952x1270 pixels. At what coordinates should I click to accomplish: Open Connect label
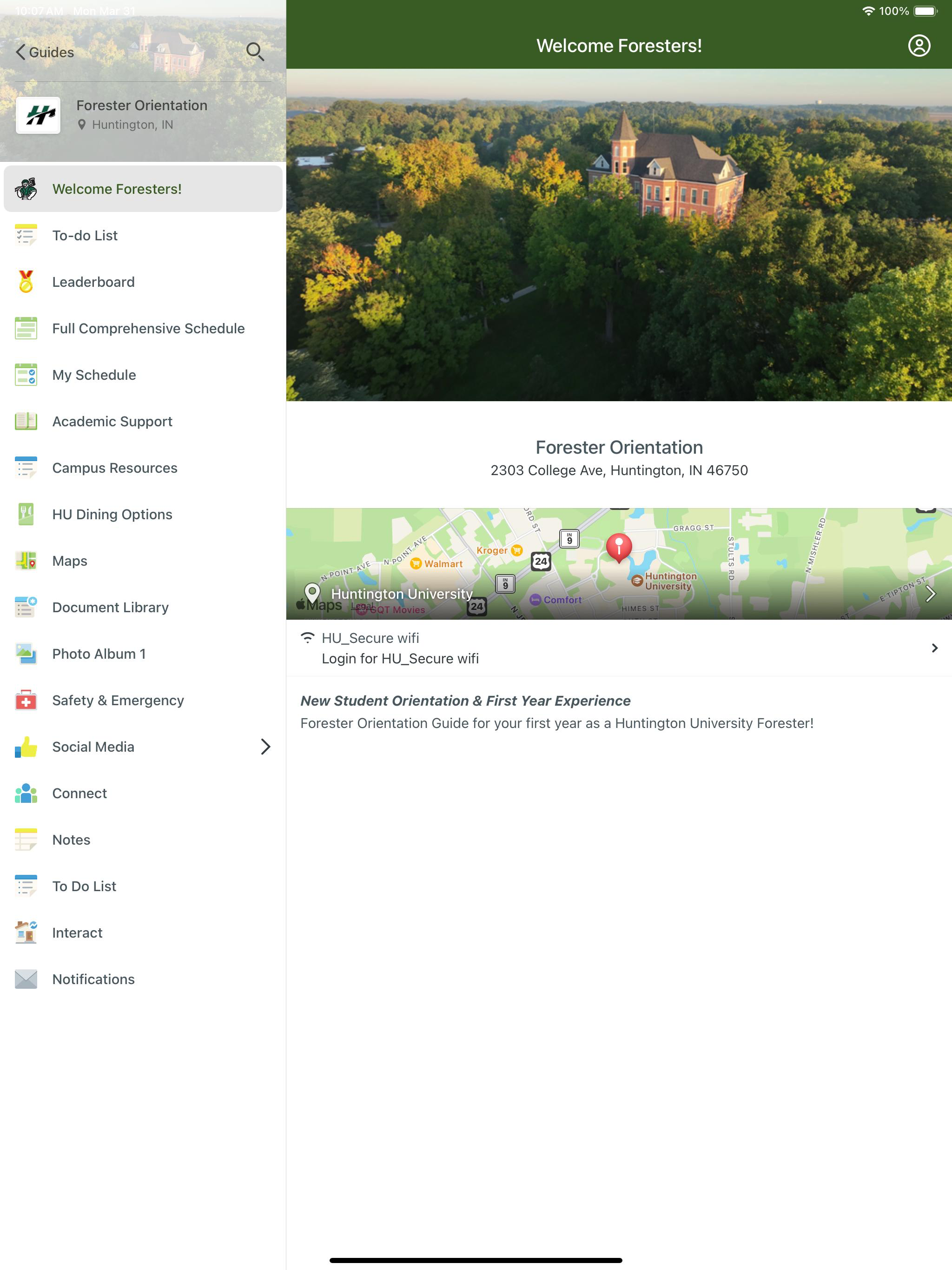79,794
